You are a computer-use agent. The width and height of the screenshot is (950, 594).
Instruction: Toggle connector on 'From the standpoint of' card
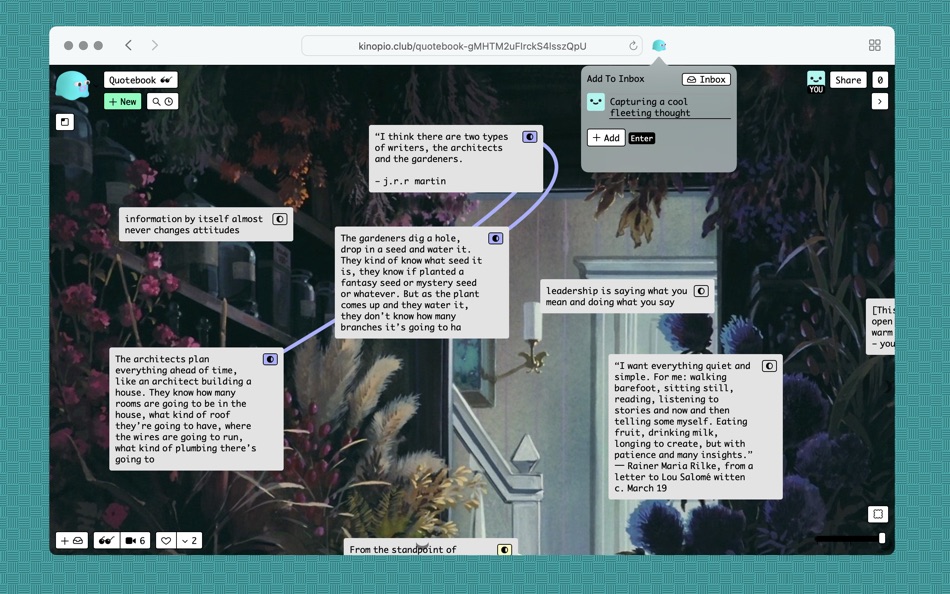coord(504,549)
